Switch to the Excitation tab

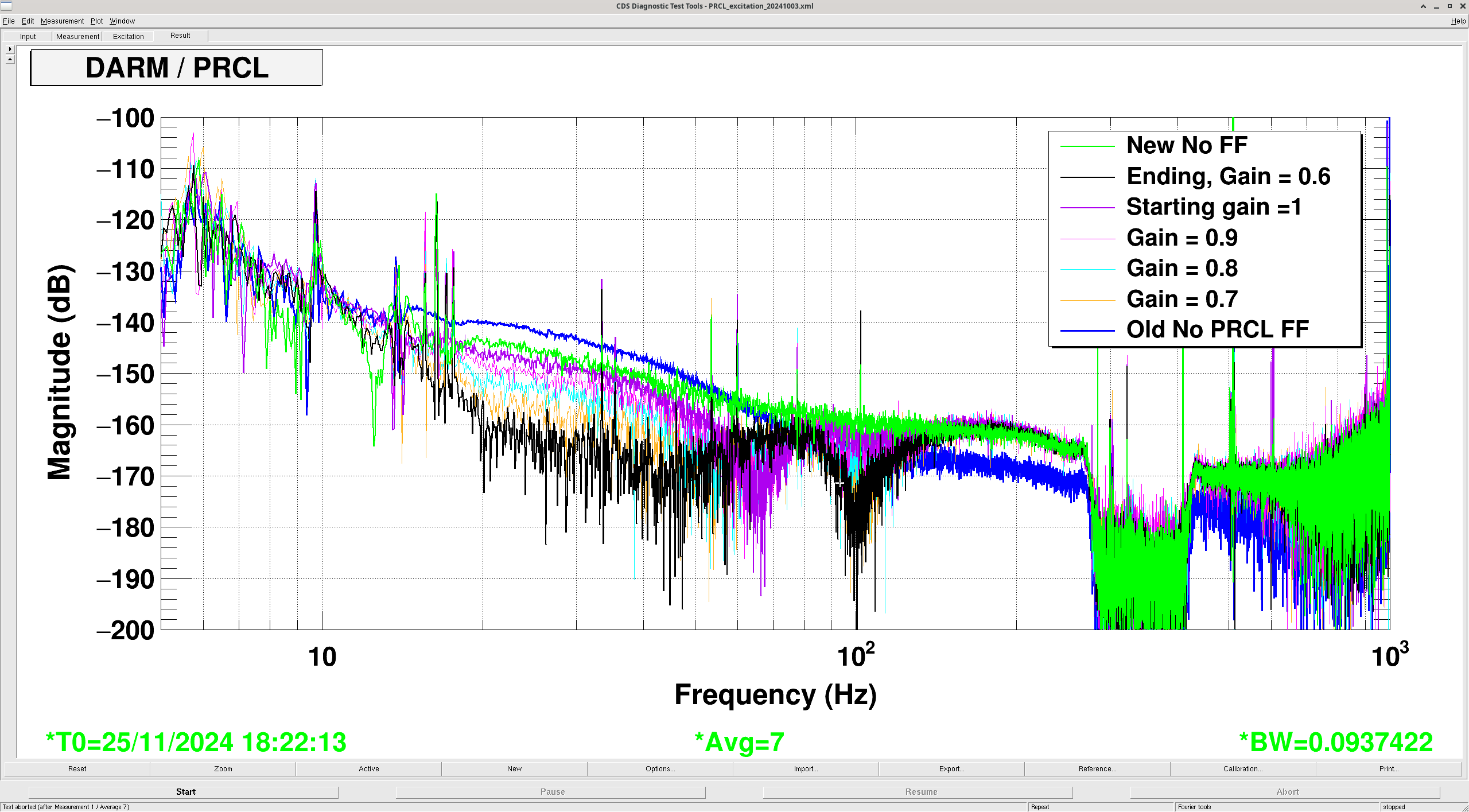(x=128, y=36)
